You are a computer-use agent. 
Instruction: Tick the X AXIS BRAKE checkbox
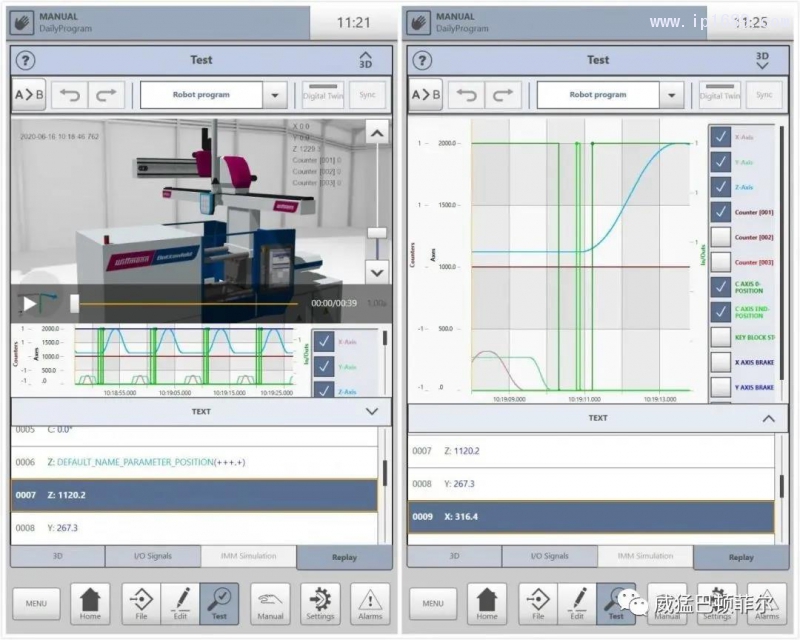click(x=720, y=362)
